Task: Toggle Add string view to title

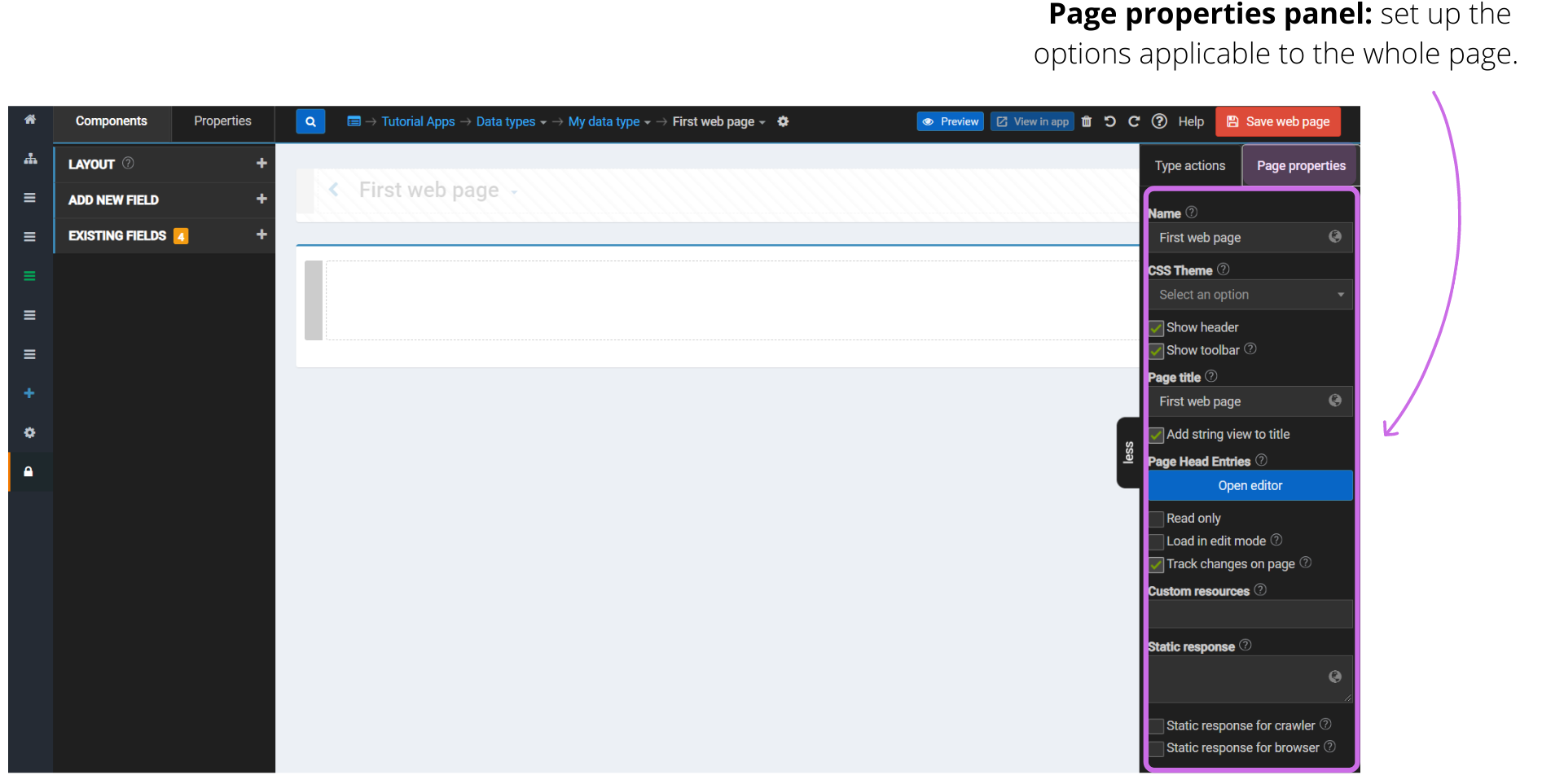Action: point(1156,435)
